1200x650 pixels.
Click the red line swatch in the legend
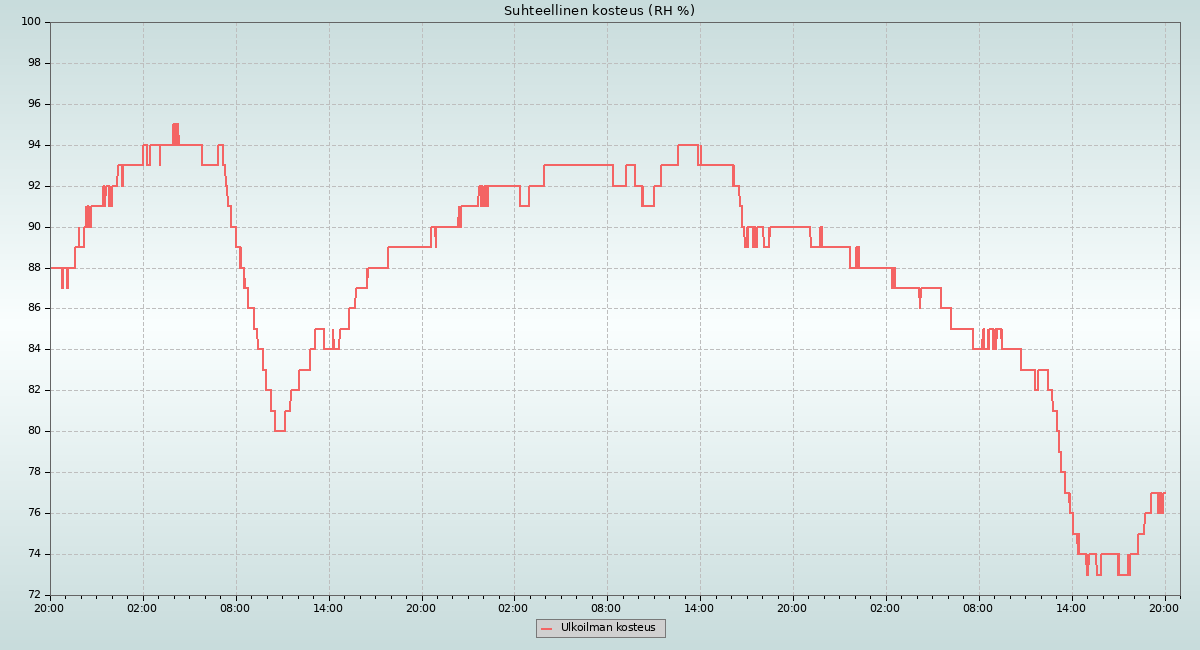point(546,629)
